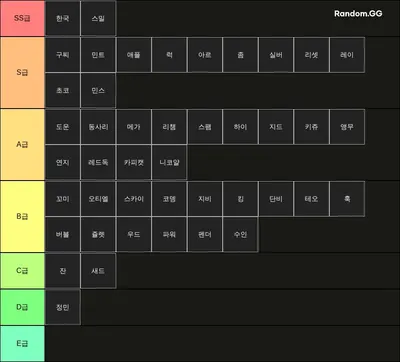Select the 오티엘 tile
Screen dimensions: 400x362
(98, 199)
